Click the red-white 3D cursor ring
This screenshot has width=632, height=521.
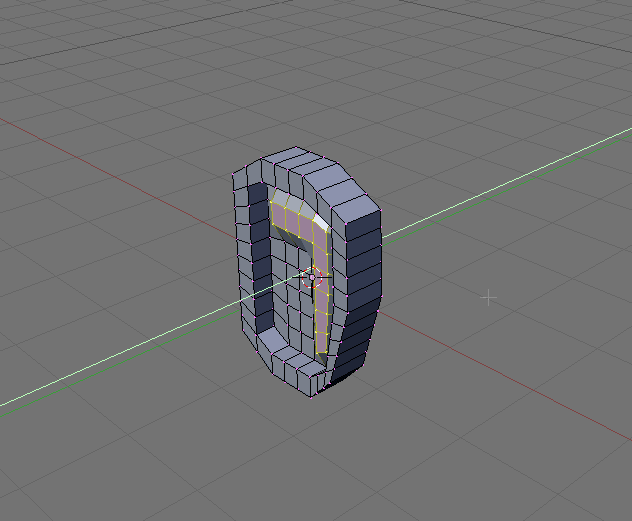click(312, 278)
